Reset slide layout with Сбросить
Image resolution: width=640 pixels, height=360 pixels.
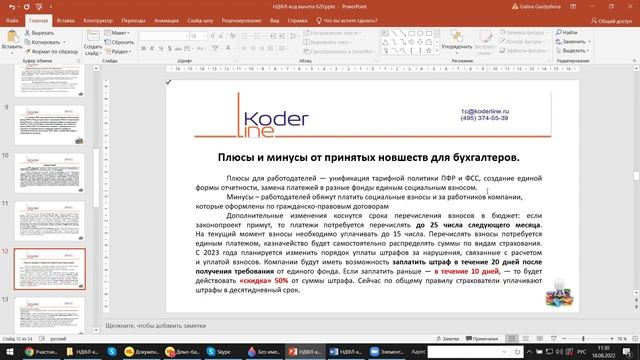(x=119, y=42)
